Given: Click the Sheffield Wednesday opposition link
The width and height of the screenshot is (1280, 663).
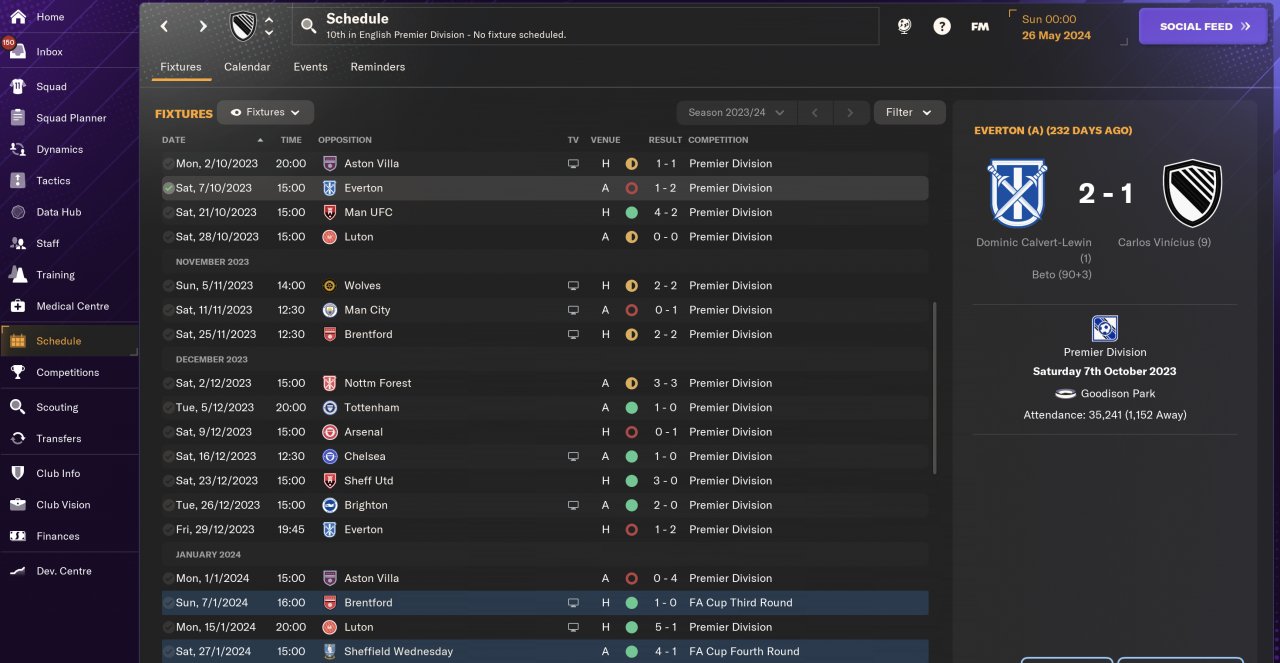Looking at the screenshot, I should coord(398,652).
